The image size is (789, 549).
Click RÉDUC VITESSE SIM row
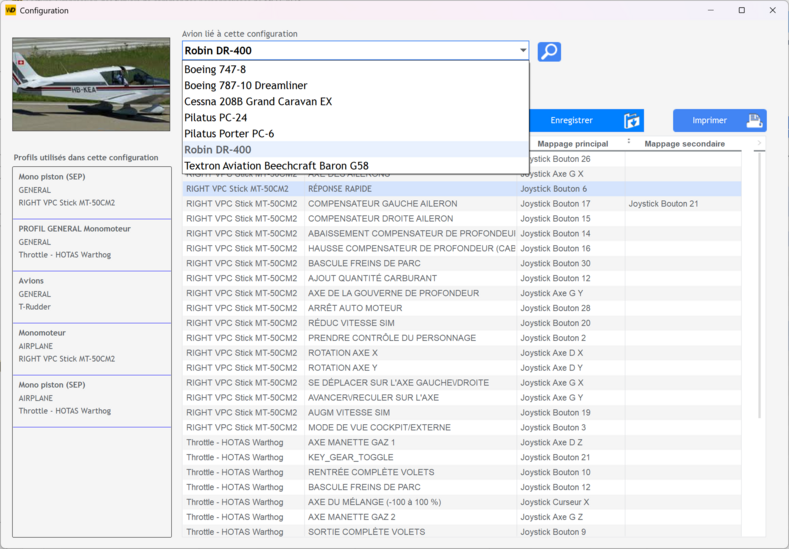pyautogui.click(x=462, y=323)
